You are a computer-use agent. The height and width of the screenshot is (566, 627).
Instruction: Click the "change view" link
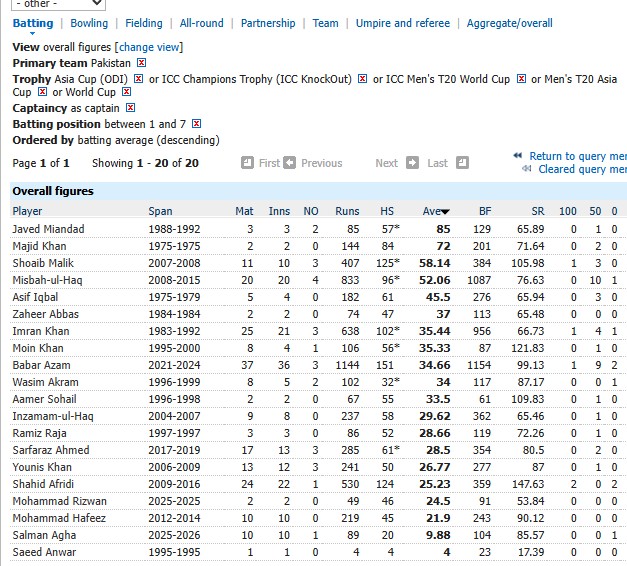pyautogui.click(x=149, y=47)
